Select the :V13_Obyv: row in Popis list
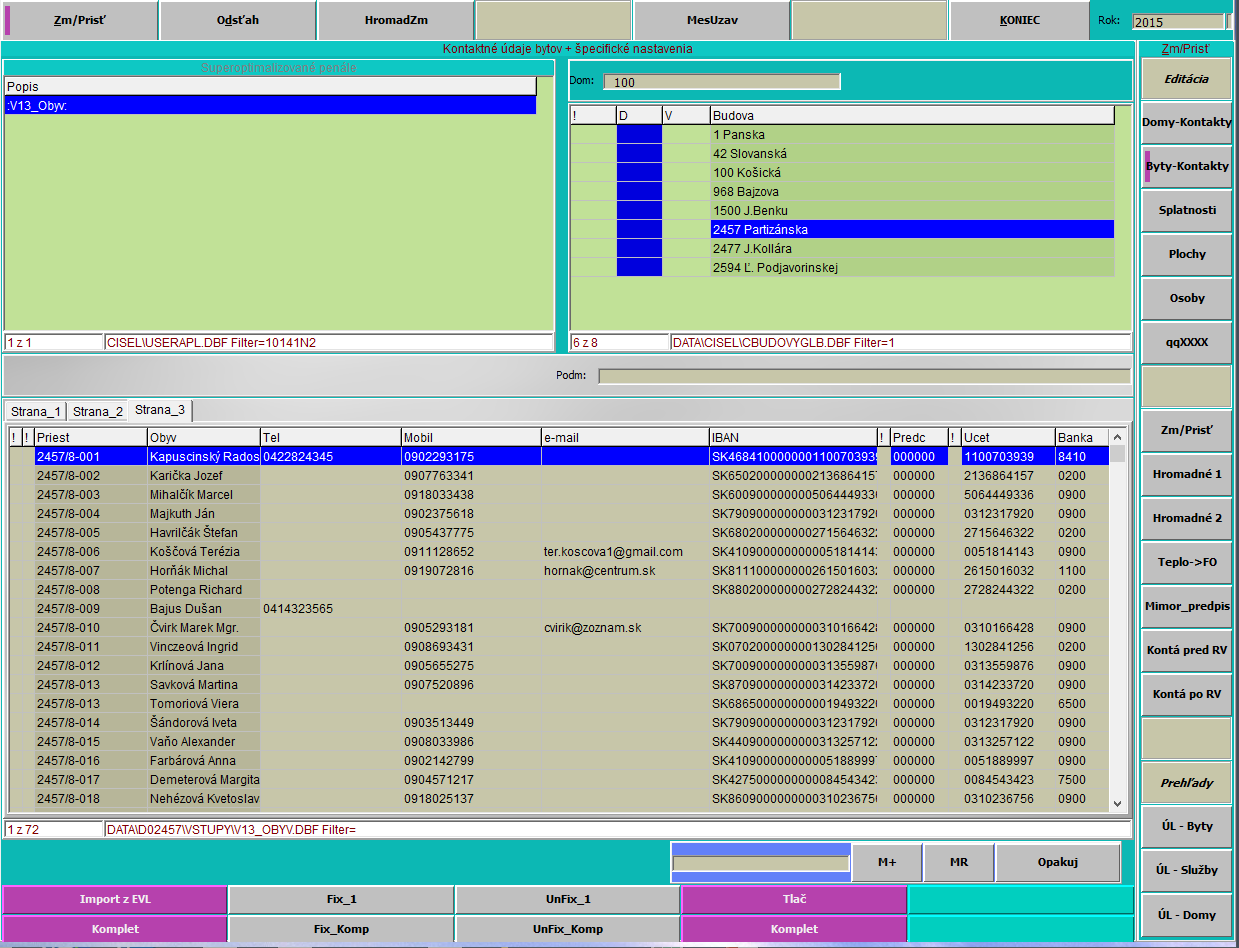1239x948 pixels. pos(270,105)
